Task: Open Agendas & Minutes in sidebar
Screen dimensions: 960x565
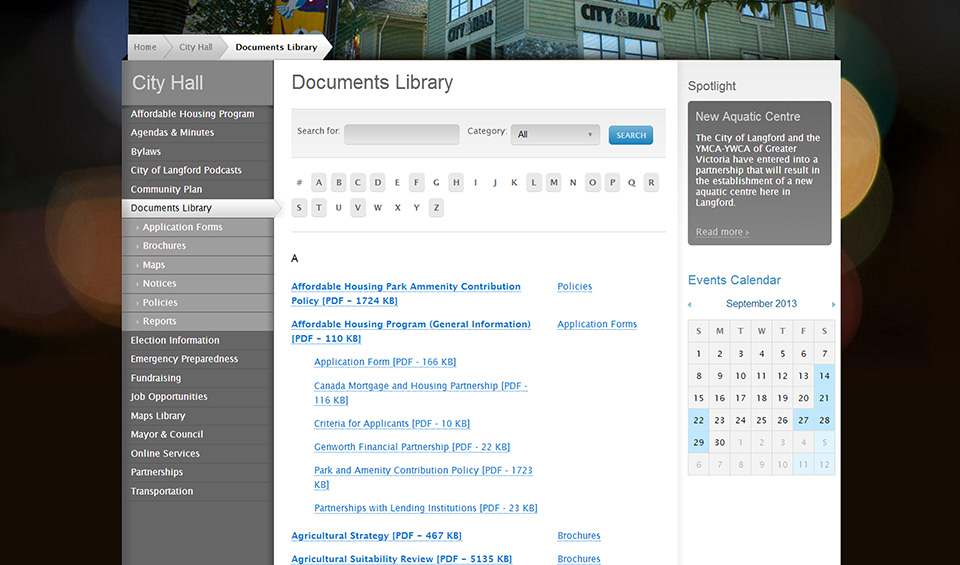Action: (x=172, y=133)
